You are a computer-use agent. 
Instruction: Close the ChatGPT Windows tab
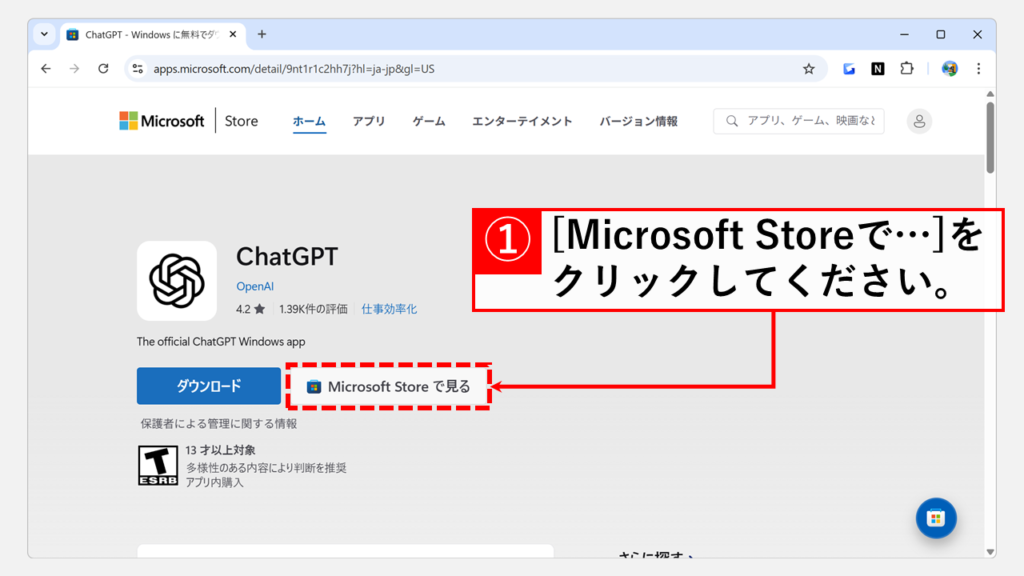click(232, 34)
